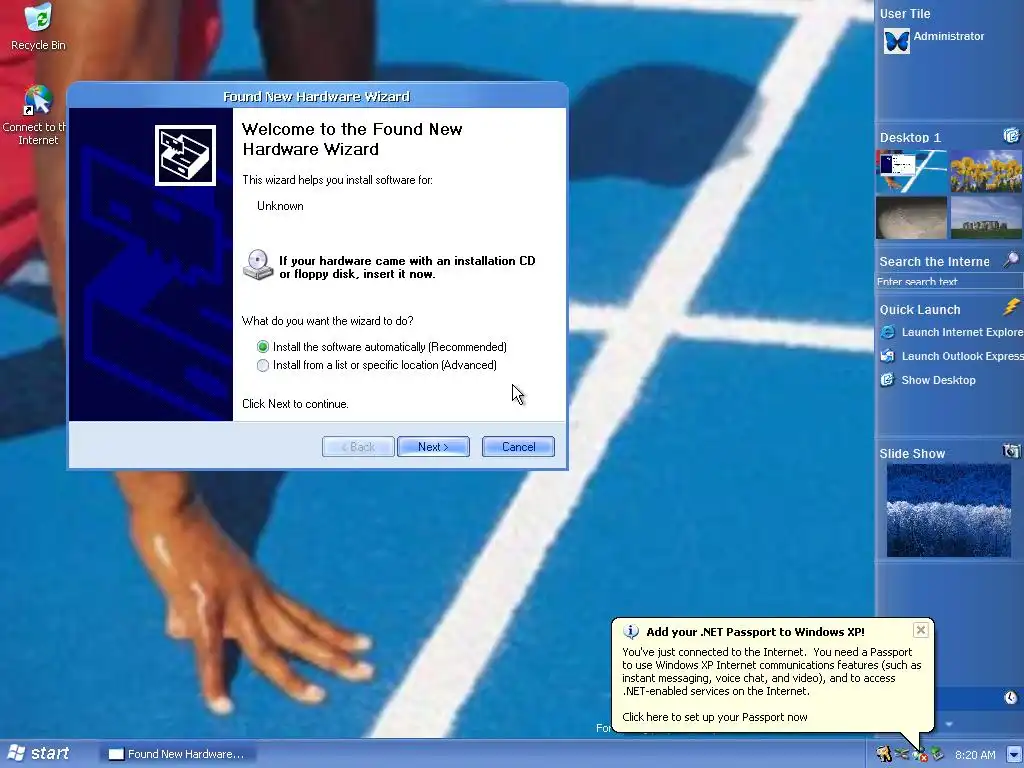Select the yellow flowers desktop thumbnail
Viewport: 1024px width, 768px height.
(x=986, y=171)
